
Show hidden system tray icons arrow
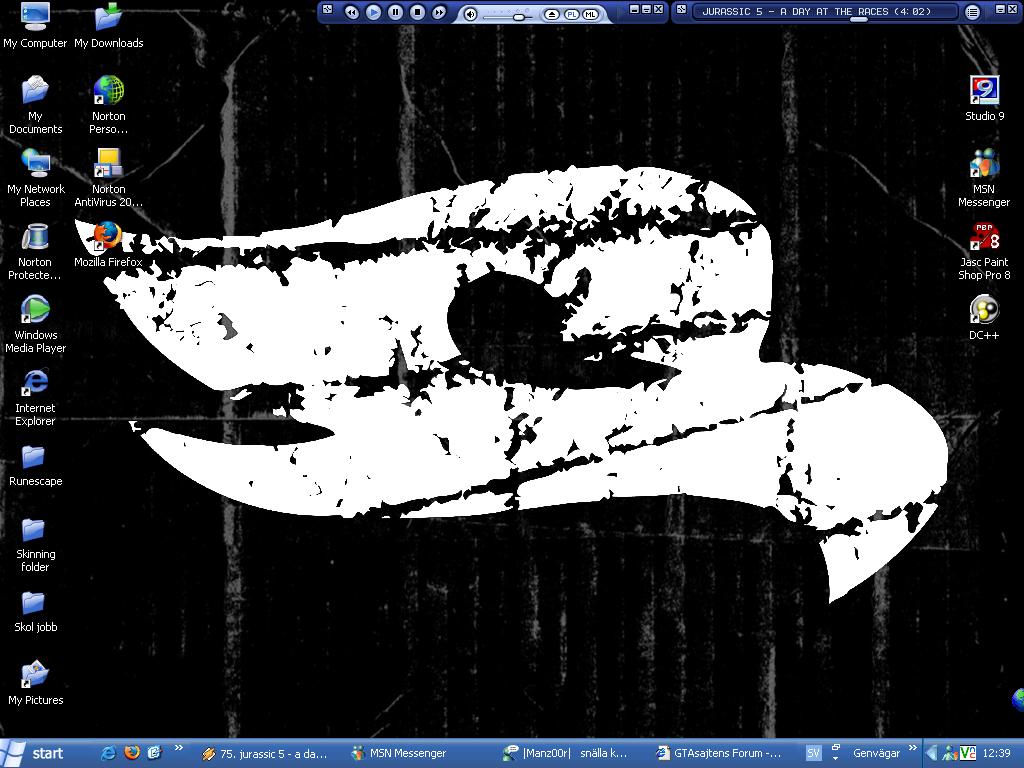[x=932, y=753]
